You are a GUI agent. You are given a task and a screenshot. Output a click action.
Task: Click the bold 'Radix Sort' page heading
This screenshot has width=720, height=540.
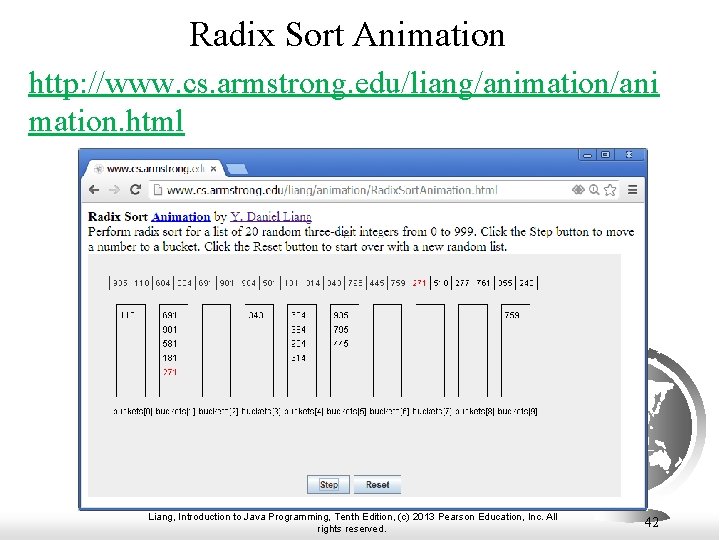(x=118, y=217)
